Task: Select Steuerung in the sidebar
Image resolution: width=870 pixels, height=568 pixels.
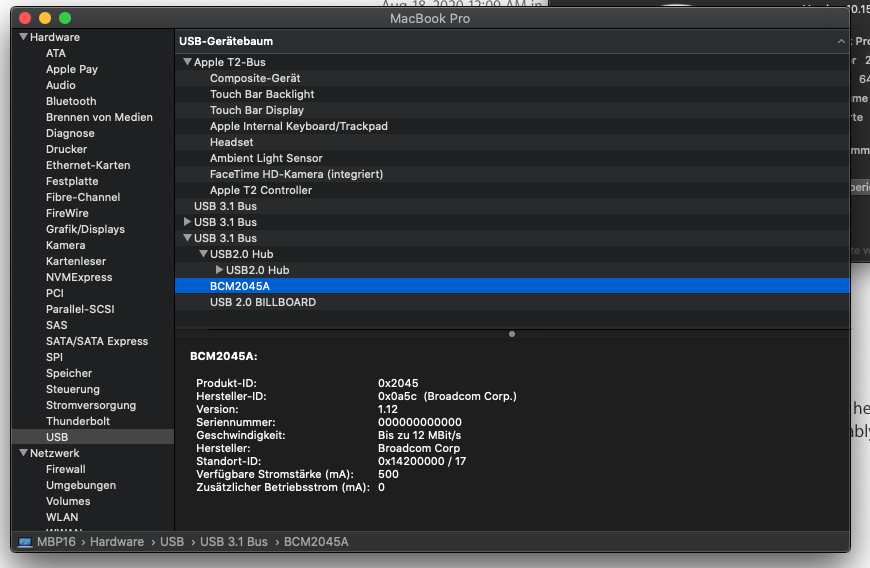Action: point(73,389)
